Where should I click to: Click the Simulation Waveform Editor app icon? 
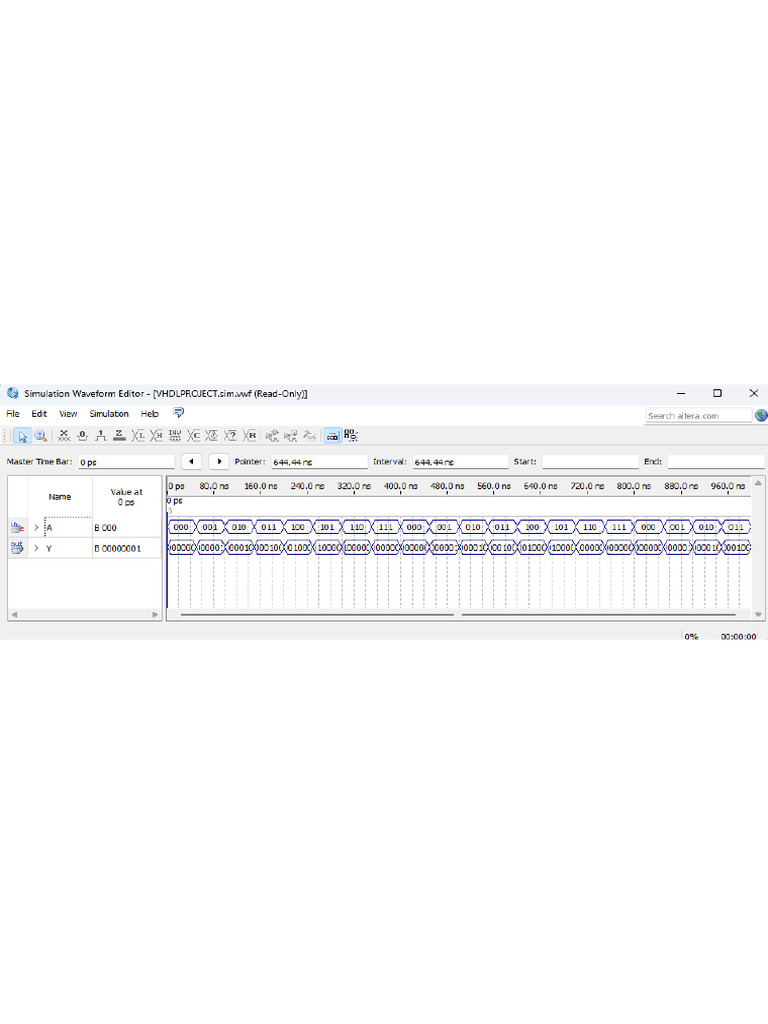pos(12,393)
